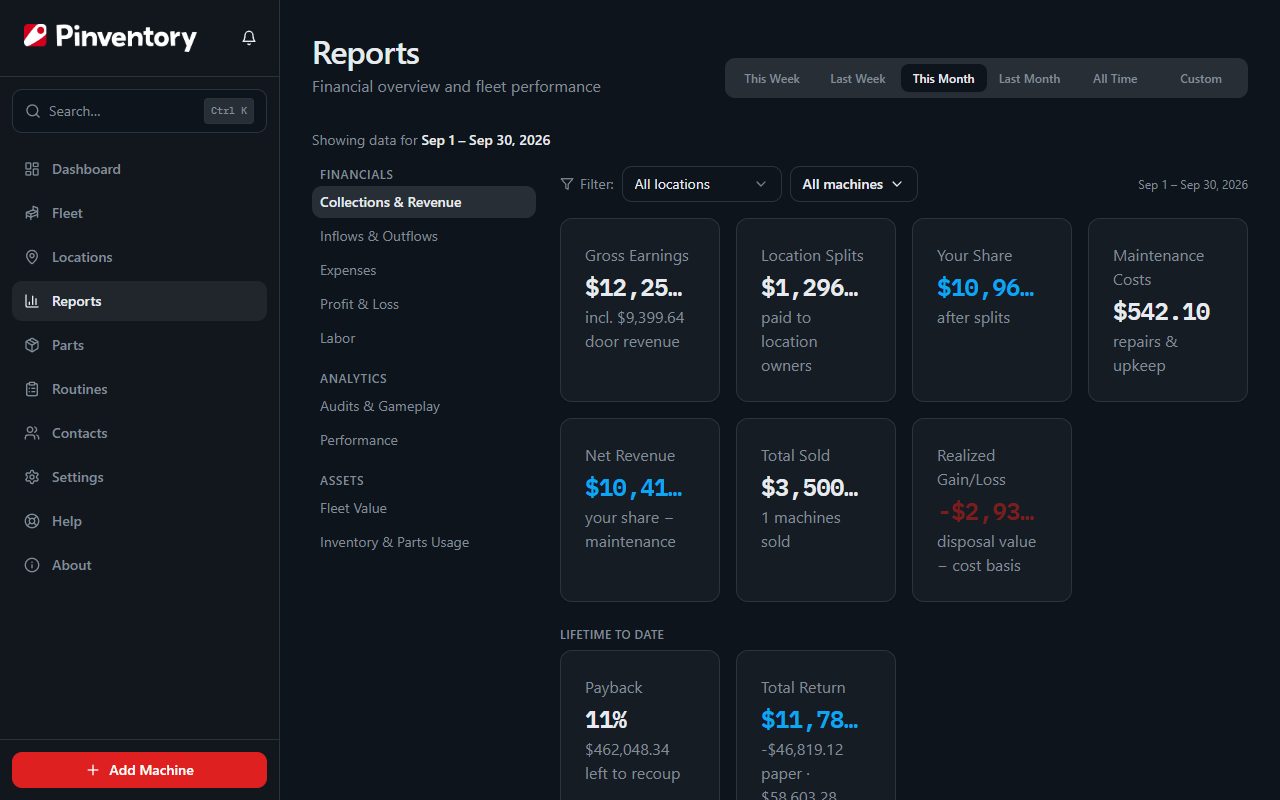Click the Realized Gain/Loss value
The width and height of the screenshot is (1280, 800).
click(x=986, y=512)
